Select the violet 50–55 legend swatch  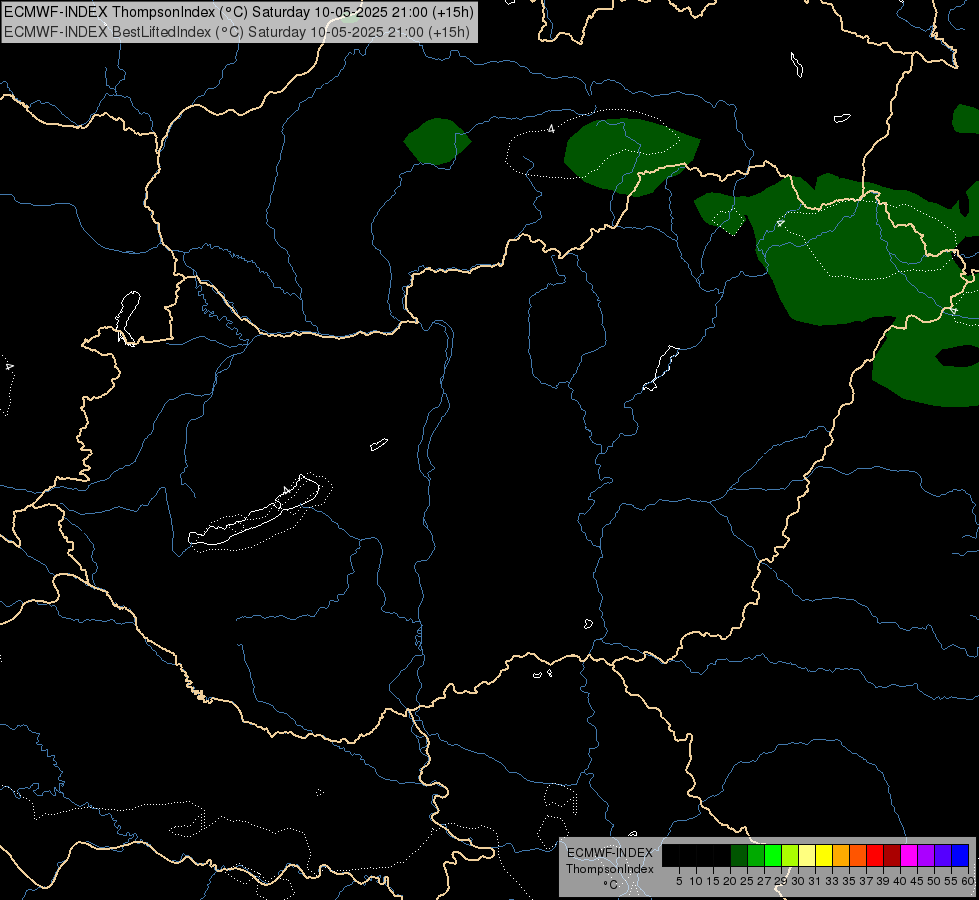click(x=943, y=855)
